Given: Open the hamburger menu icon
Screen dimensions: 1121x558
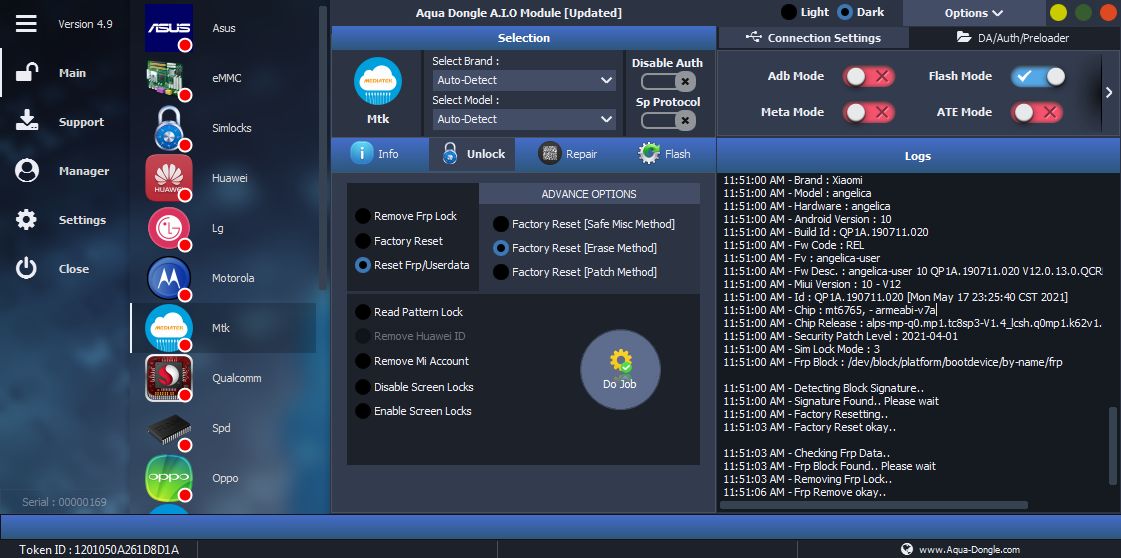Looking at the screenshot, I should [x=26, y=24].
